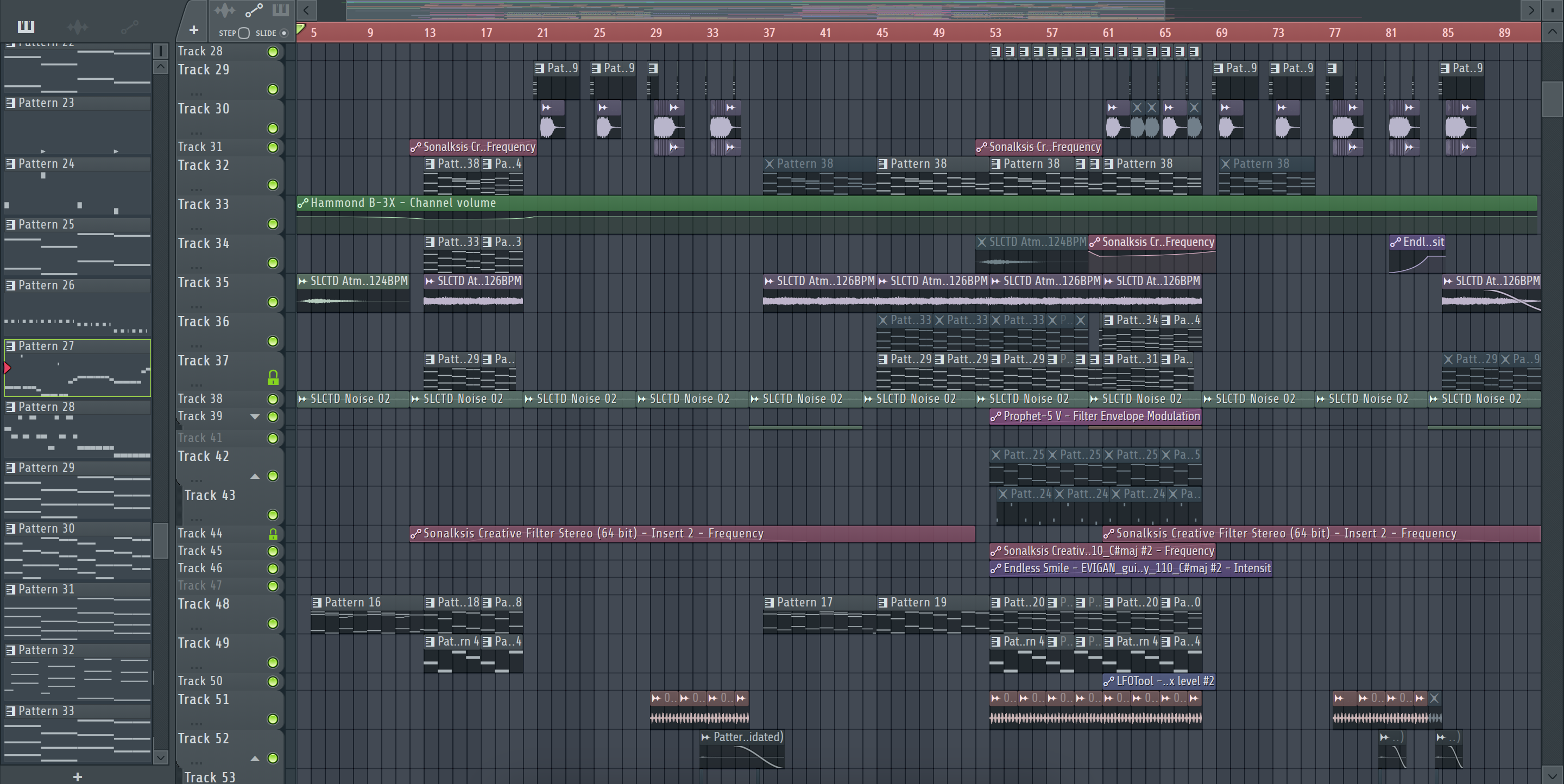The height and width of the screenshot is (784, 1564).
Task: Expand group arrow on Track 42
Action: click(255, 476)
